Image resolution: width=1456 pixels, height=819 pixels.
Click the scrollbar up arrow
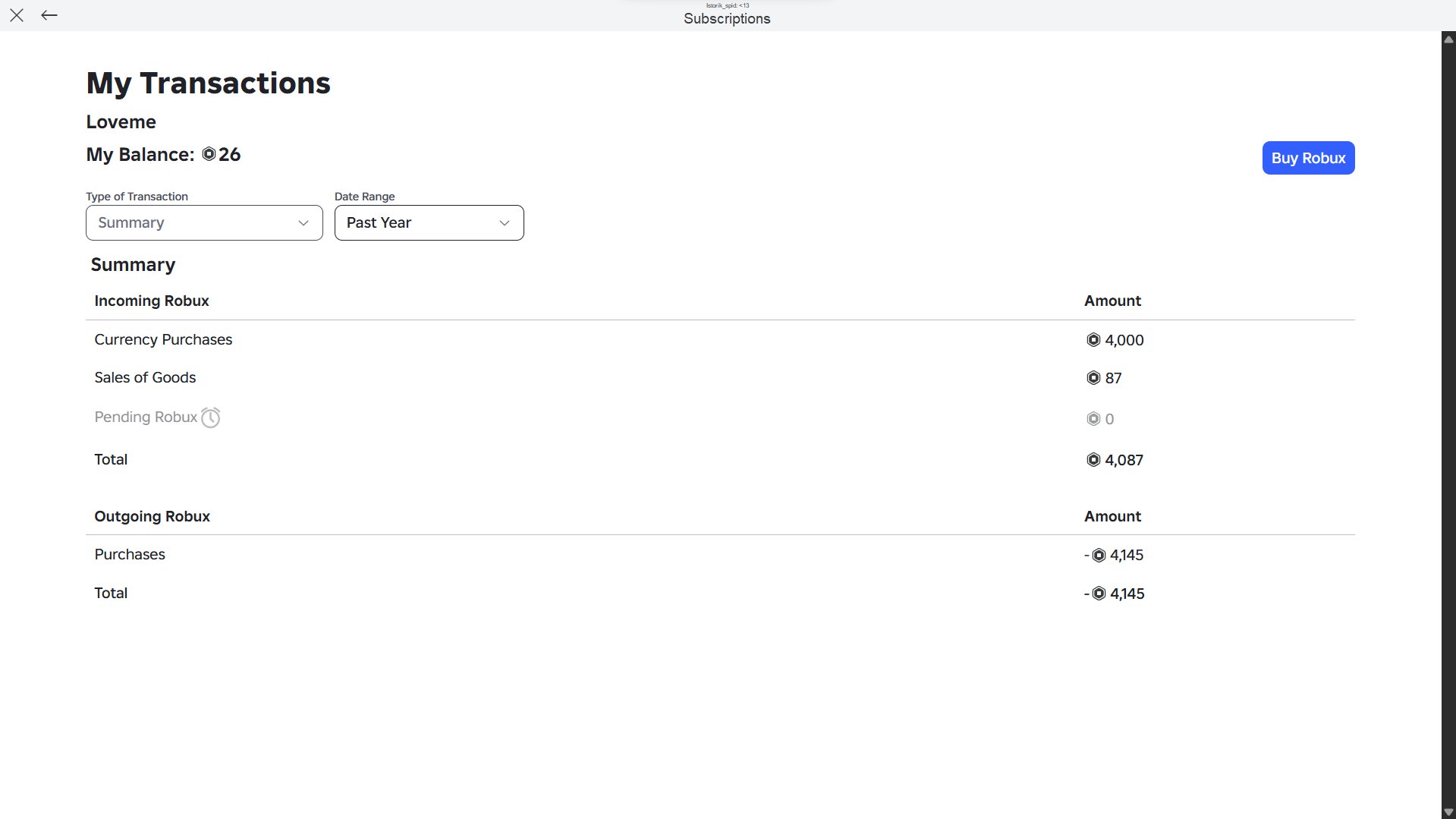click(1448, 39)
